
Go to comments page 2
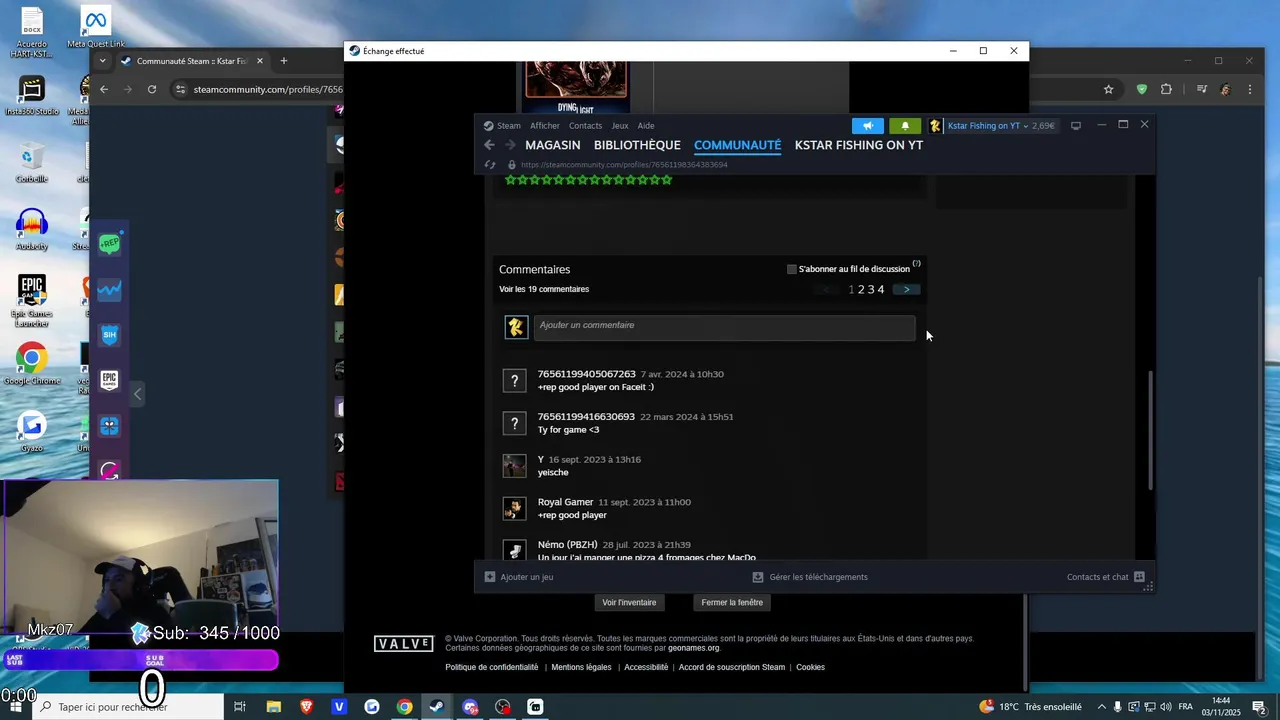(x=861, y=290)
